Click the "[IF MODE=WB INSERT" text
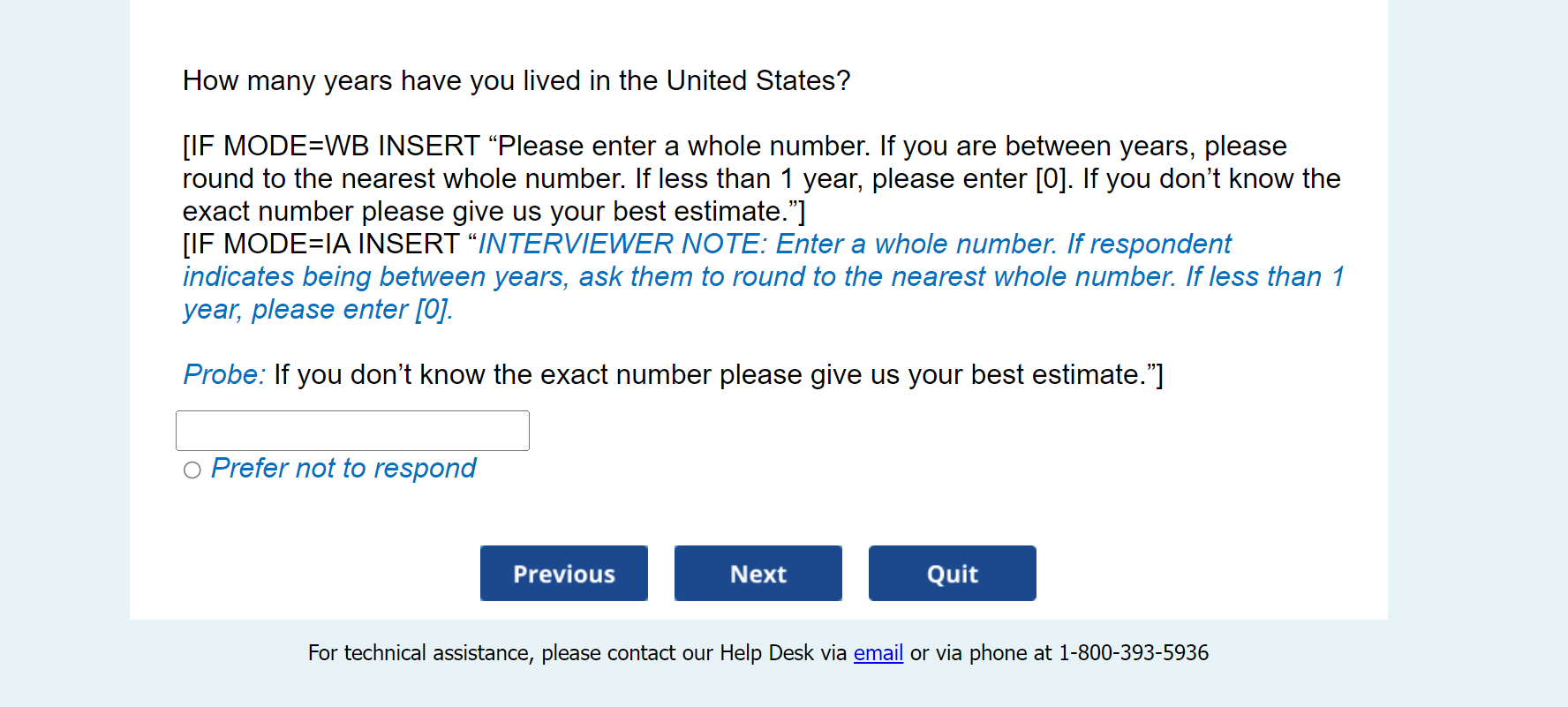The width and height of the screenshot is (1568, 707). (331, 146)
